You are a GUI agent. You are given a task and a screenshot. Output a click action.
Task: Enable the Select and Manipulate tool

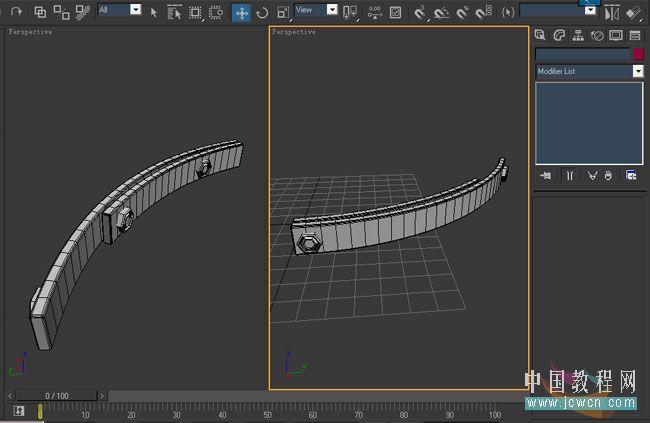(x=375, y=12)
